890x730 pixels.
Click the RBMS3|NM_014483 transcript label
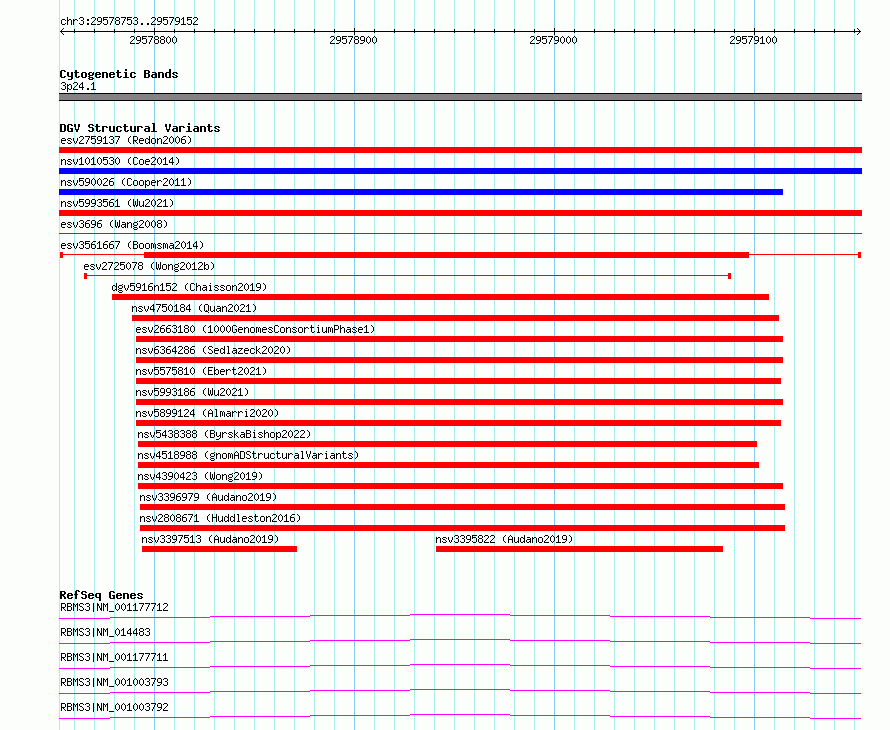(x=105, y=632)
